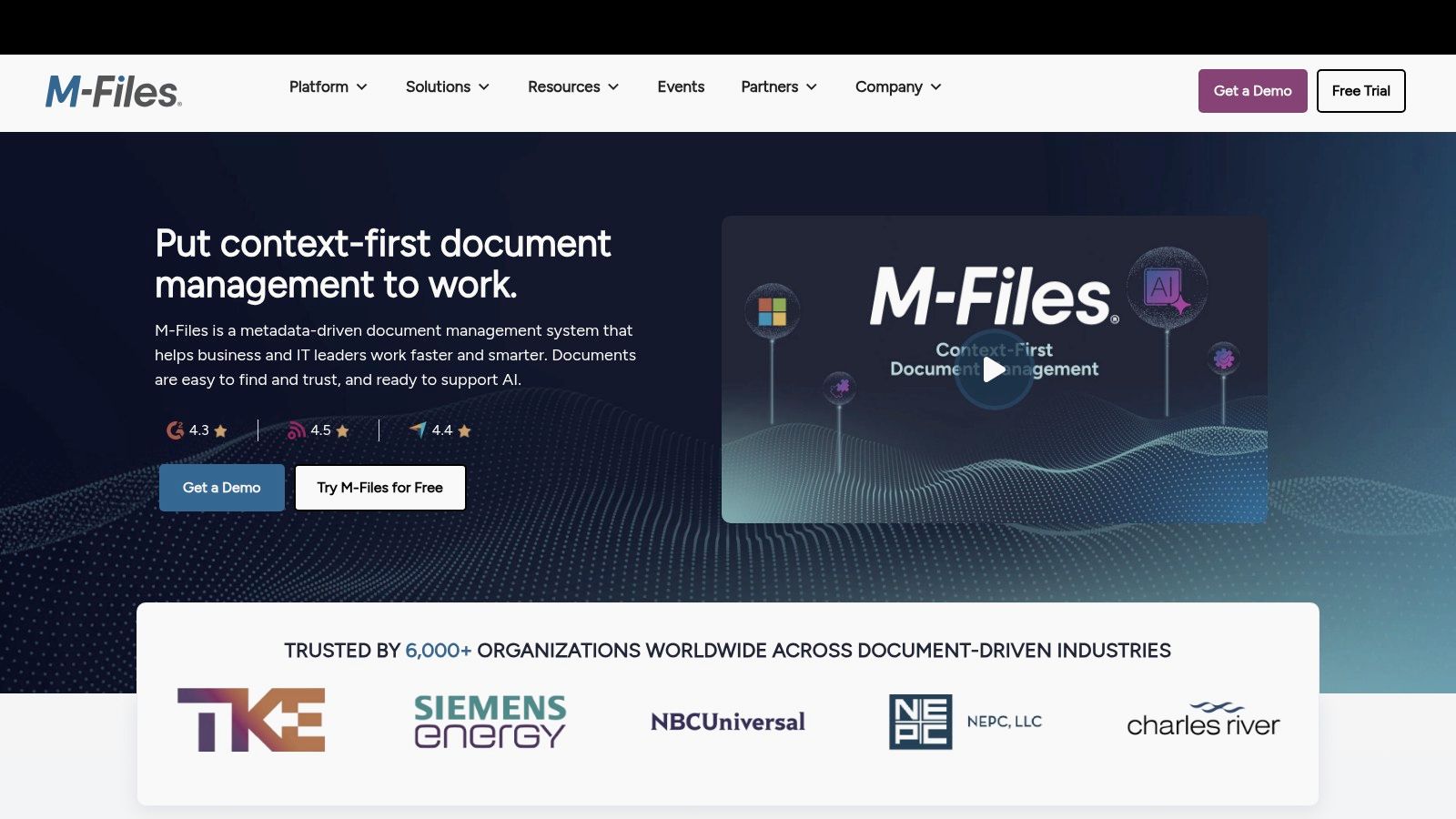Screen dimensions: 1456x819
Task: Click the Siemens Energy logo
Action: click(490, 722)
